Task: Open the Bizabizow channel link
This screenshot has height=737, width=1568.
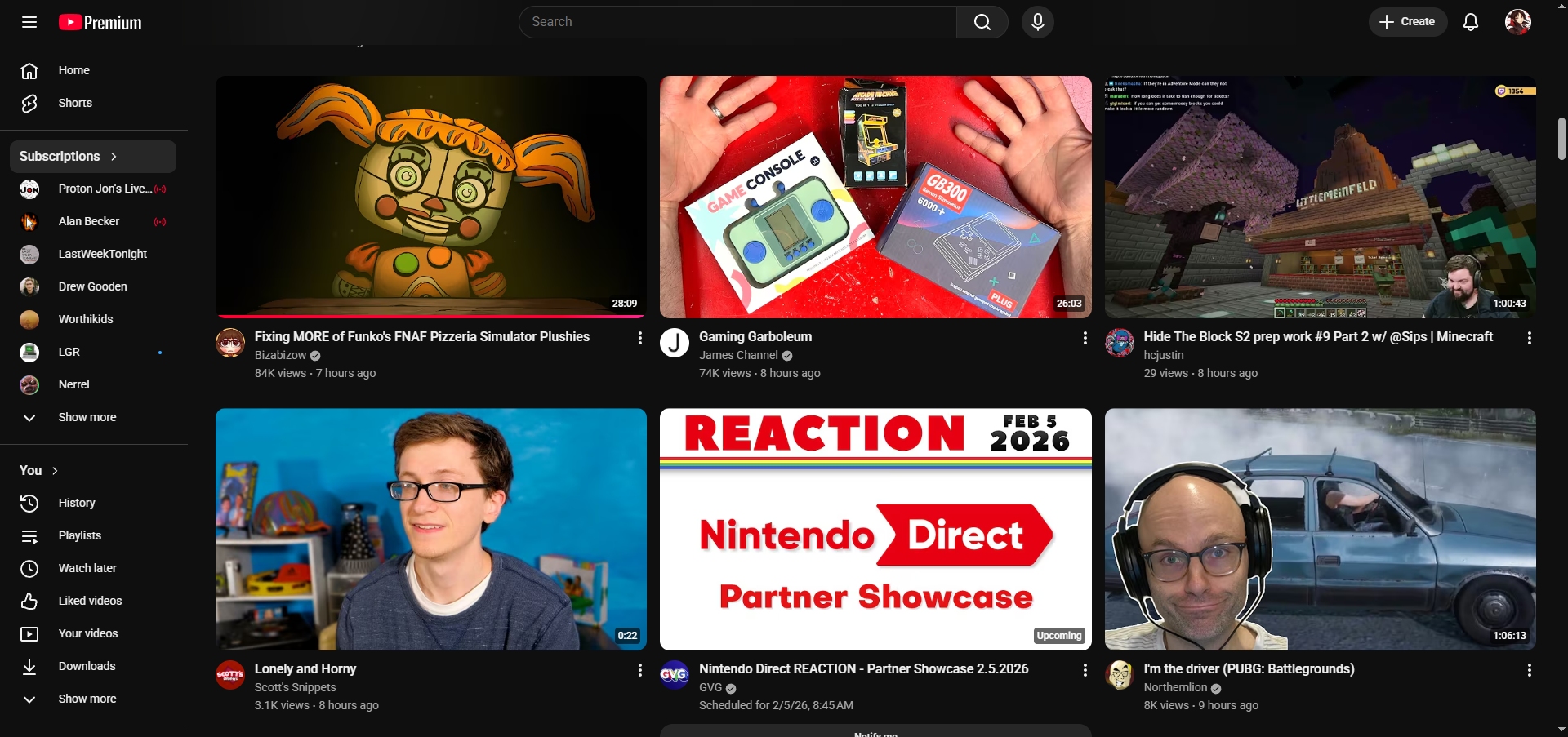Action: tap(280, 355)
